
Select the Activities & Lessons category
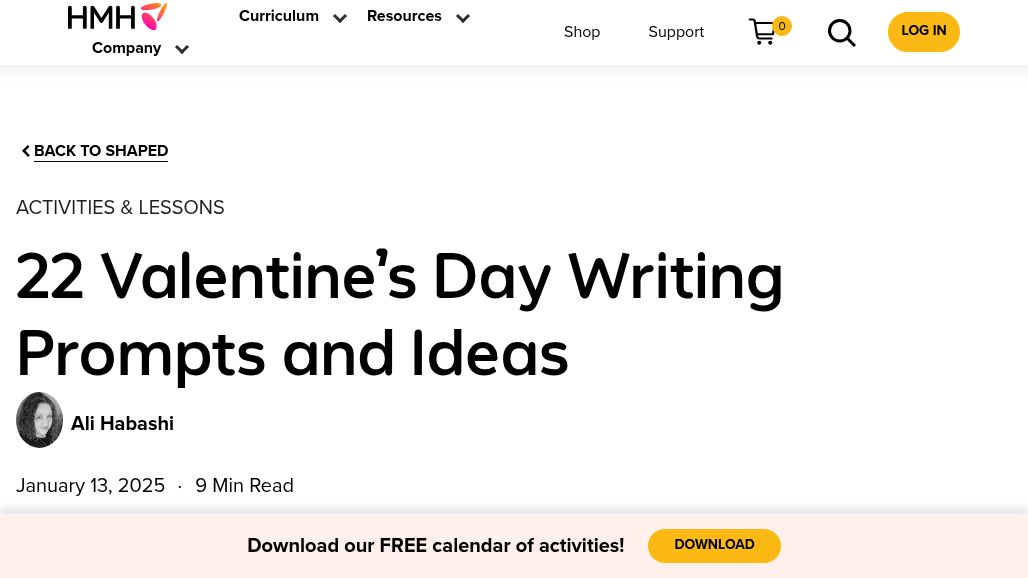click(120, 208)
